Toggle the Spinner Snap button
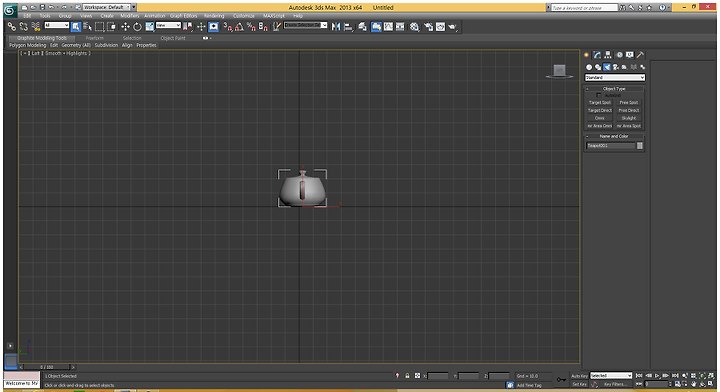The image size is (720, 392). 263,27
